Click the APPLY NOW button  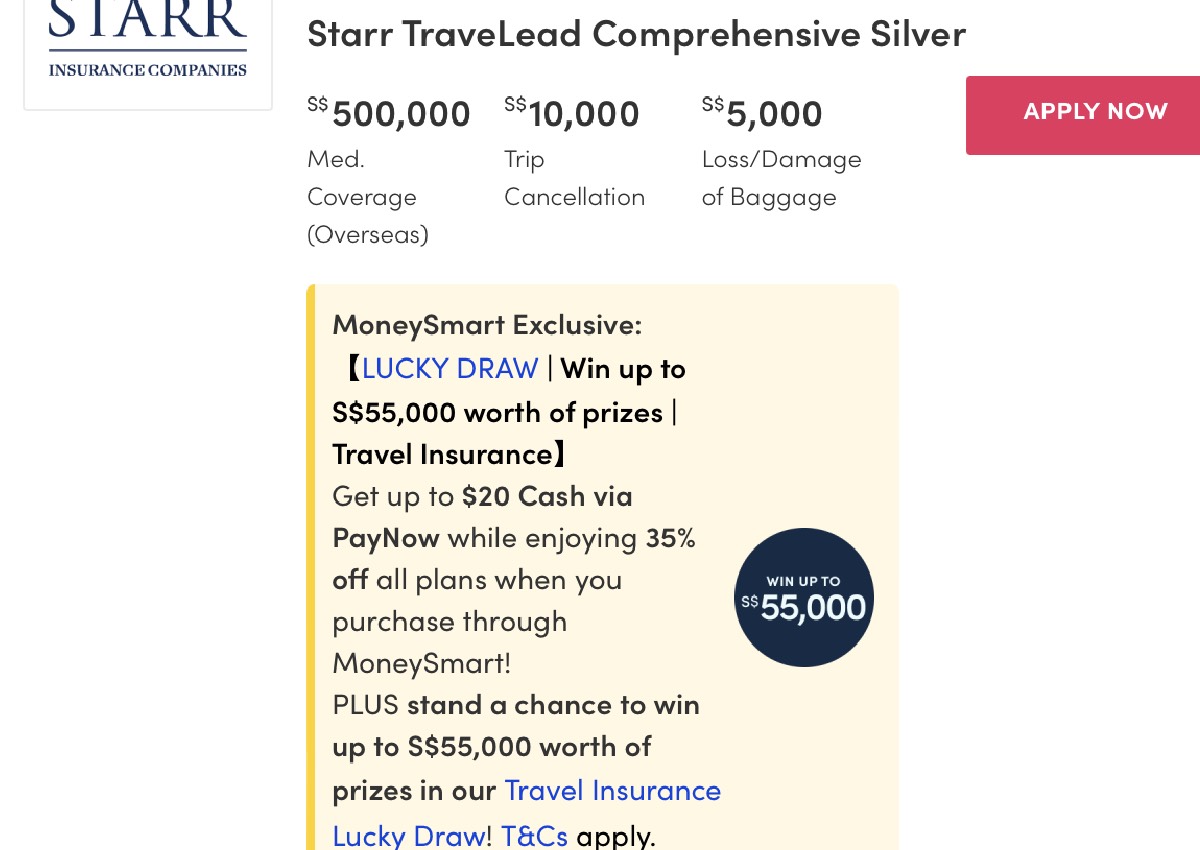1095,112
